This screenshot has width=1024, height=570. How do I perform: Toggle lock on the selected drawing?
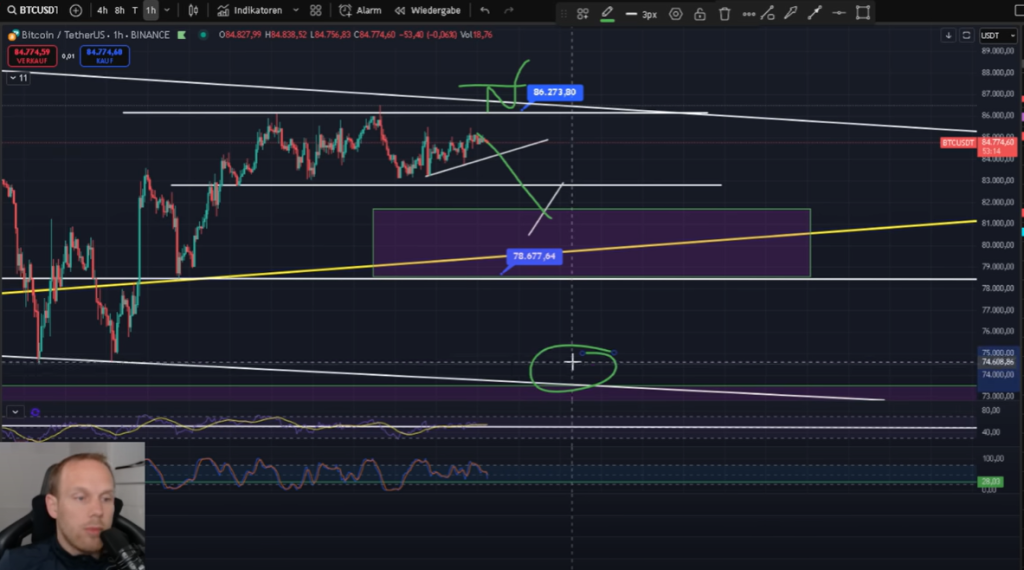700,13
